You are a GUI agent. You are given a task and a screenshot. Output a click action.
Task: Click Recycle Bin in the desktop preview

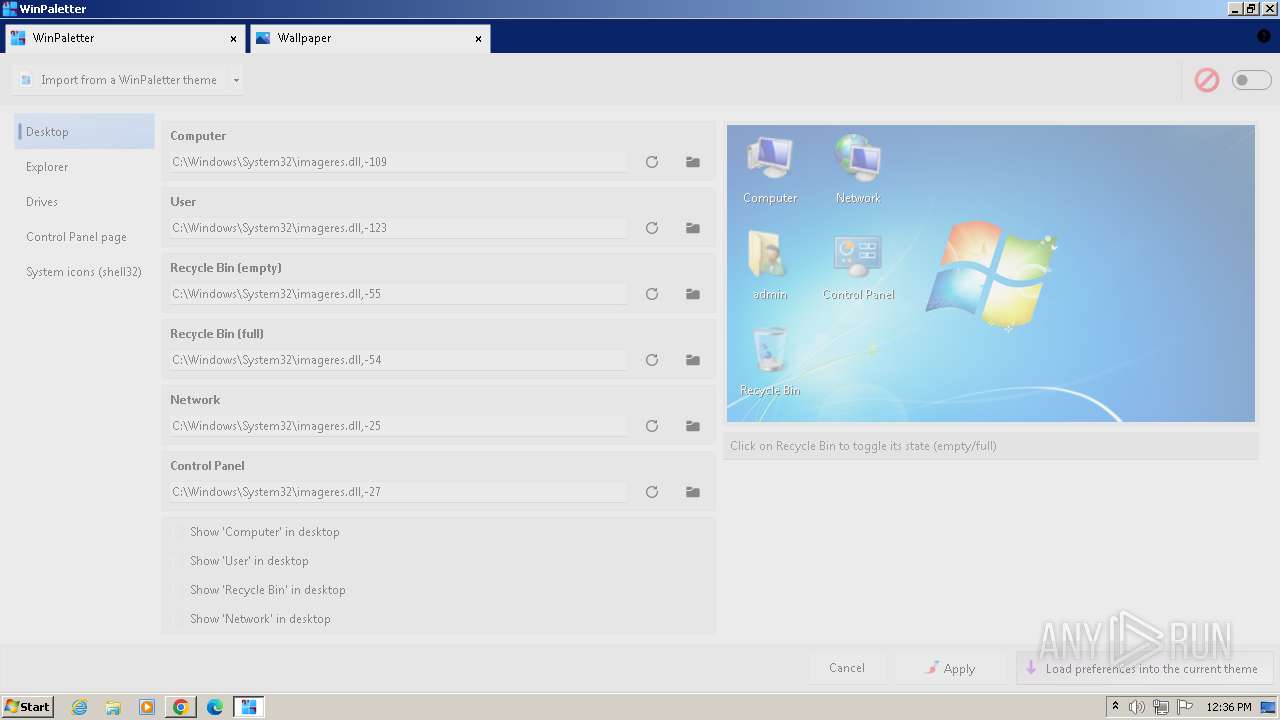point(770,361)
